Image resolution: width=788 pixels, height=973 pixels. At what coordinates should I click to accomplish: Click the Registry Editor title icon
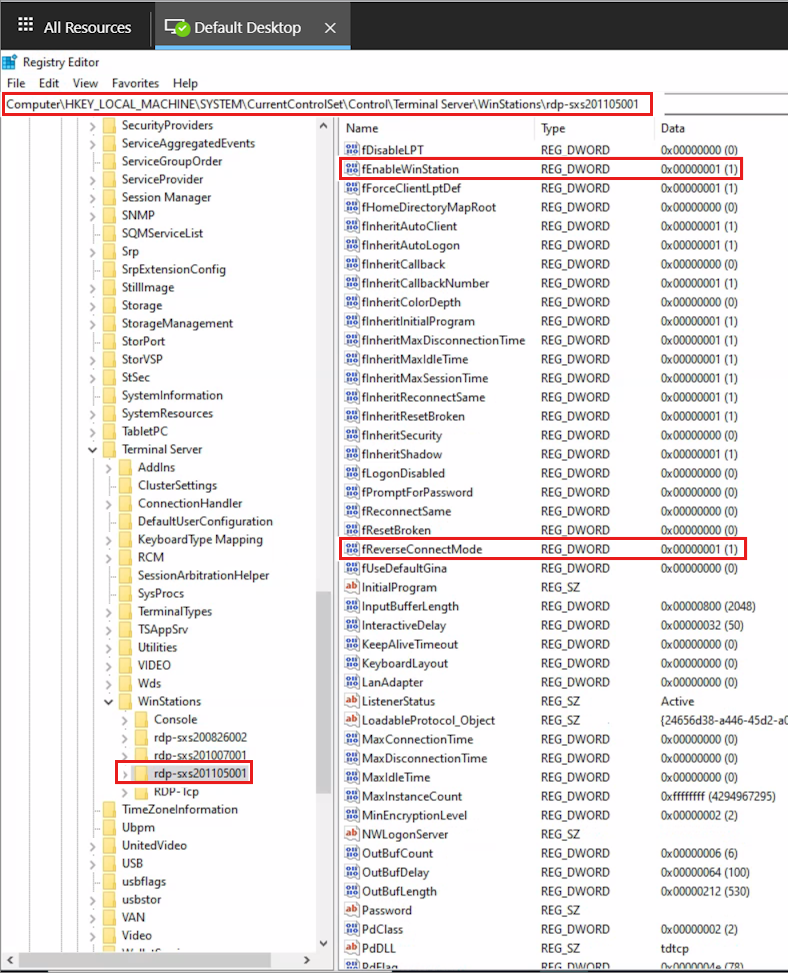(10, 62)
